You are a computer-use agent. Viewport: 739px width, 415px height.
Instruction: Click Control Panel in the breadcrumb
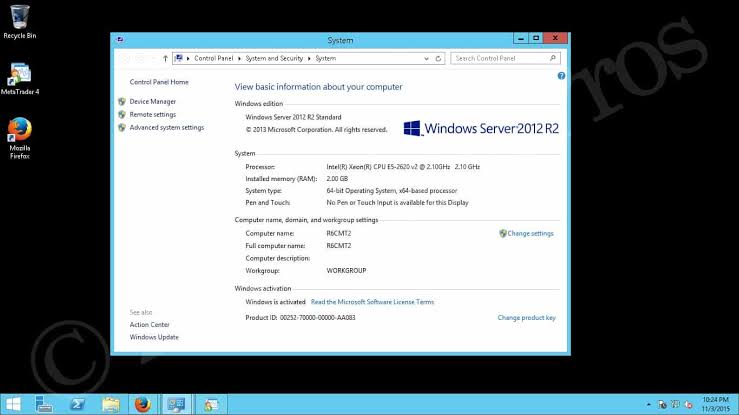(x=213, y=58)
